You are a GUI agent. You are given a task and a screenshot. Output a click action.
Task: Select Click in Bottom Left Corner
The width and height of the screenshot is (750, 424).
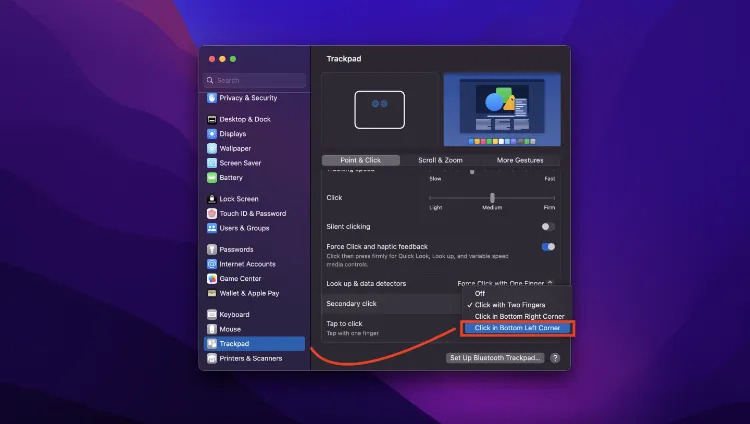517,328
